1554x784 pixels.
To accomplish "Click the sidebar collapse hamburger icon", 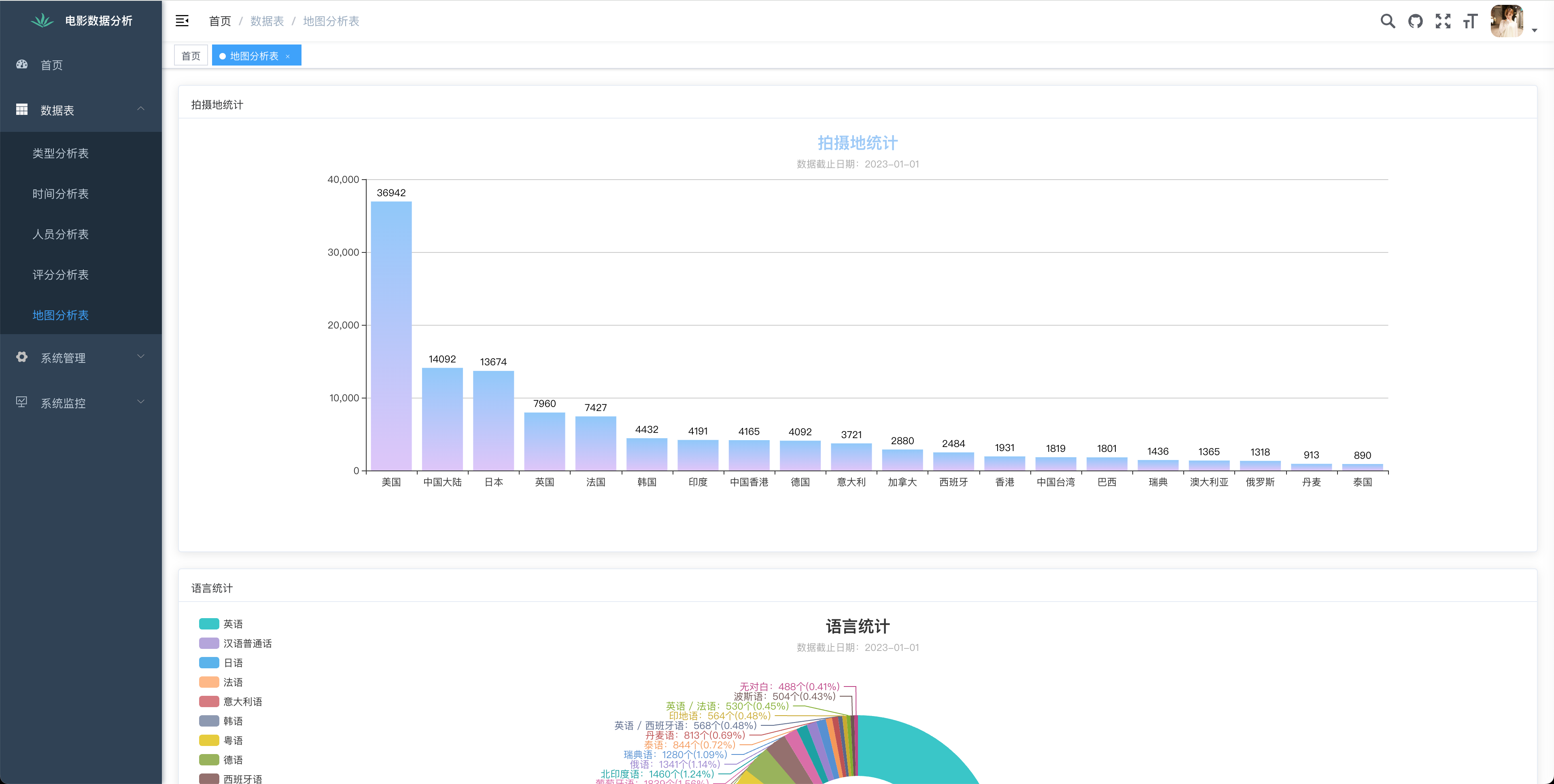I will click(x=182, y=21).
